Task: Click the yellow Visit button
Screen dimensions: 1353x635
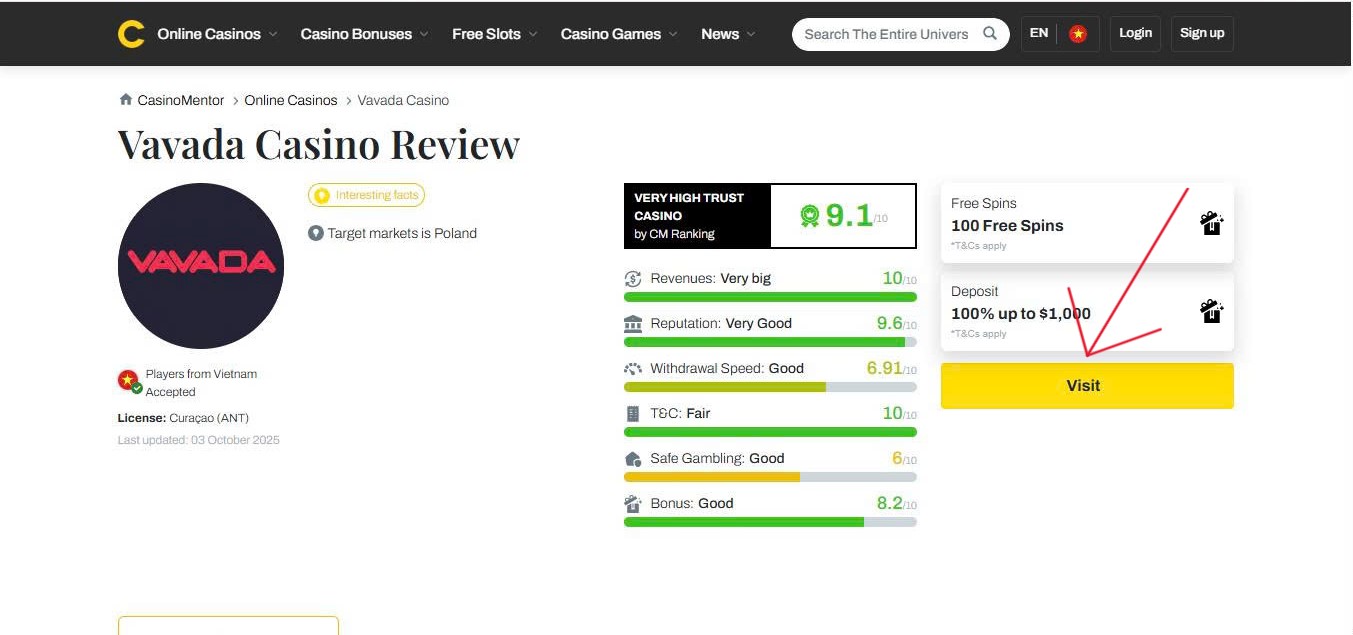Action: (1087, 386)
